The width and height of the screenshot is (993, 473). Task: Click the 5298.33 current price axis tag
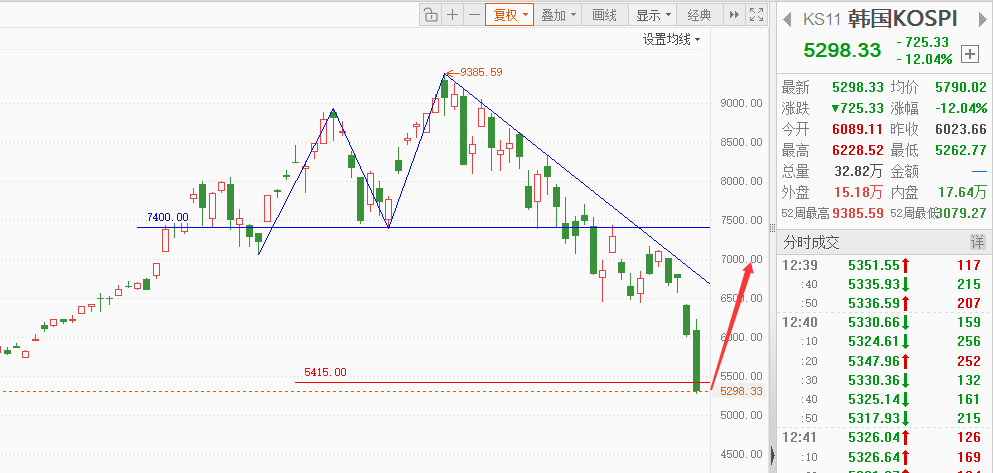click(x=740, y=392)
